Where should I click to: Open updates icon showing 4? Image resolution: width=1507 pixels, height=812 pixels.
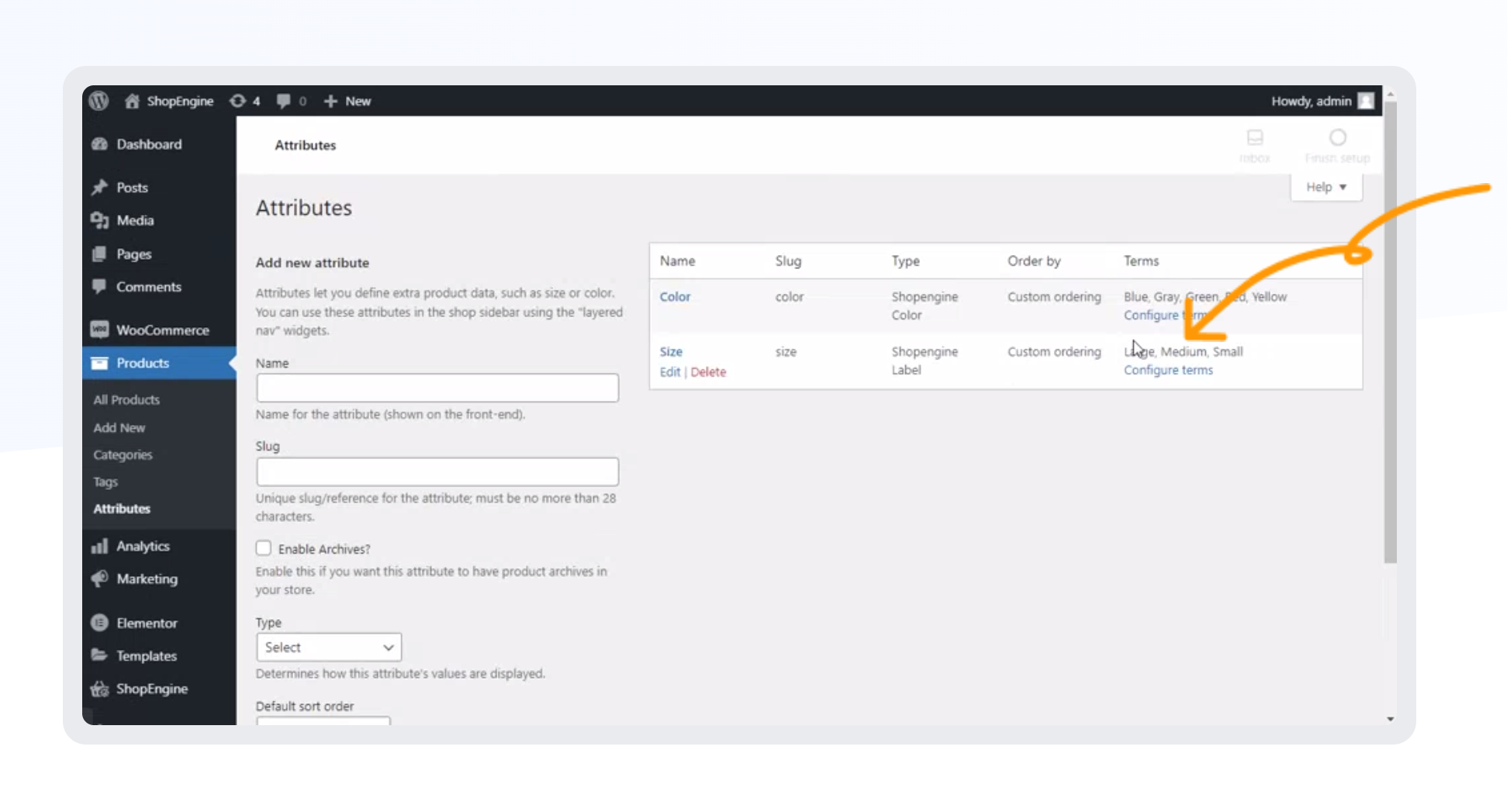[x=237, y=101]
